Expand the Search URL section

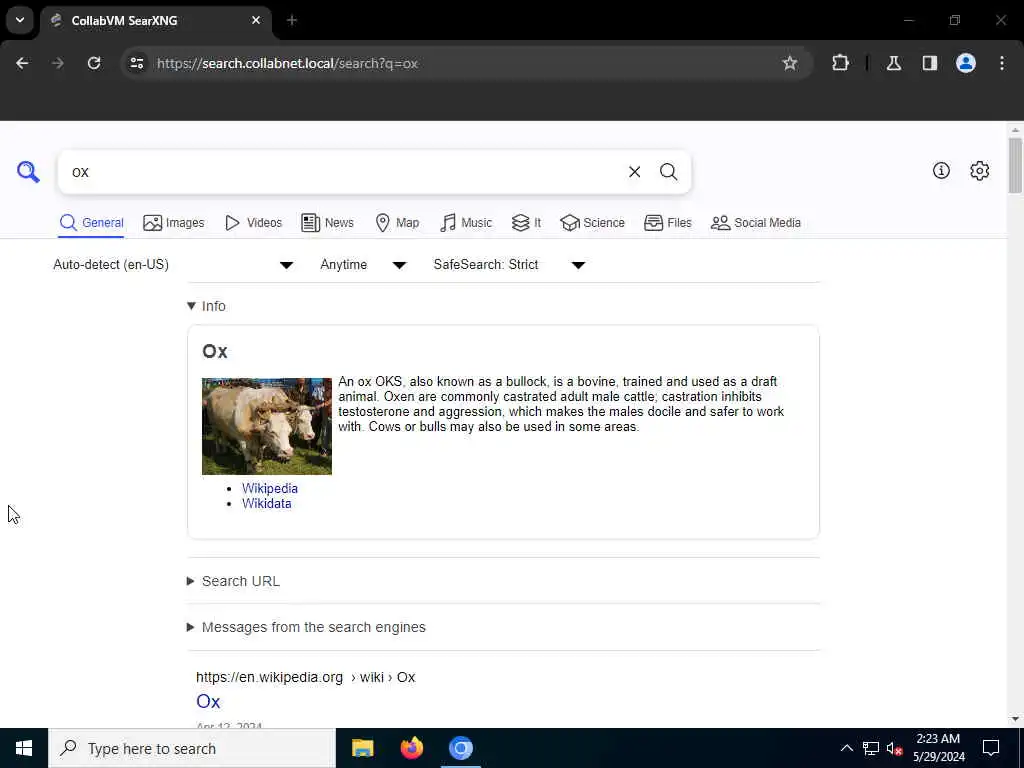pyautogui.click(x=233, y=581)
